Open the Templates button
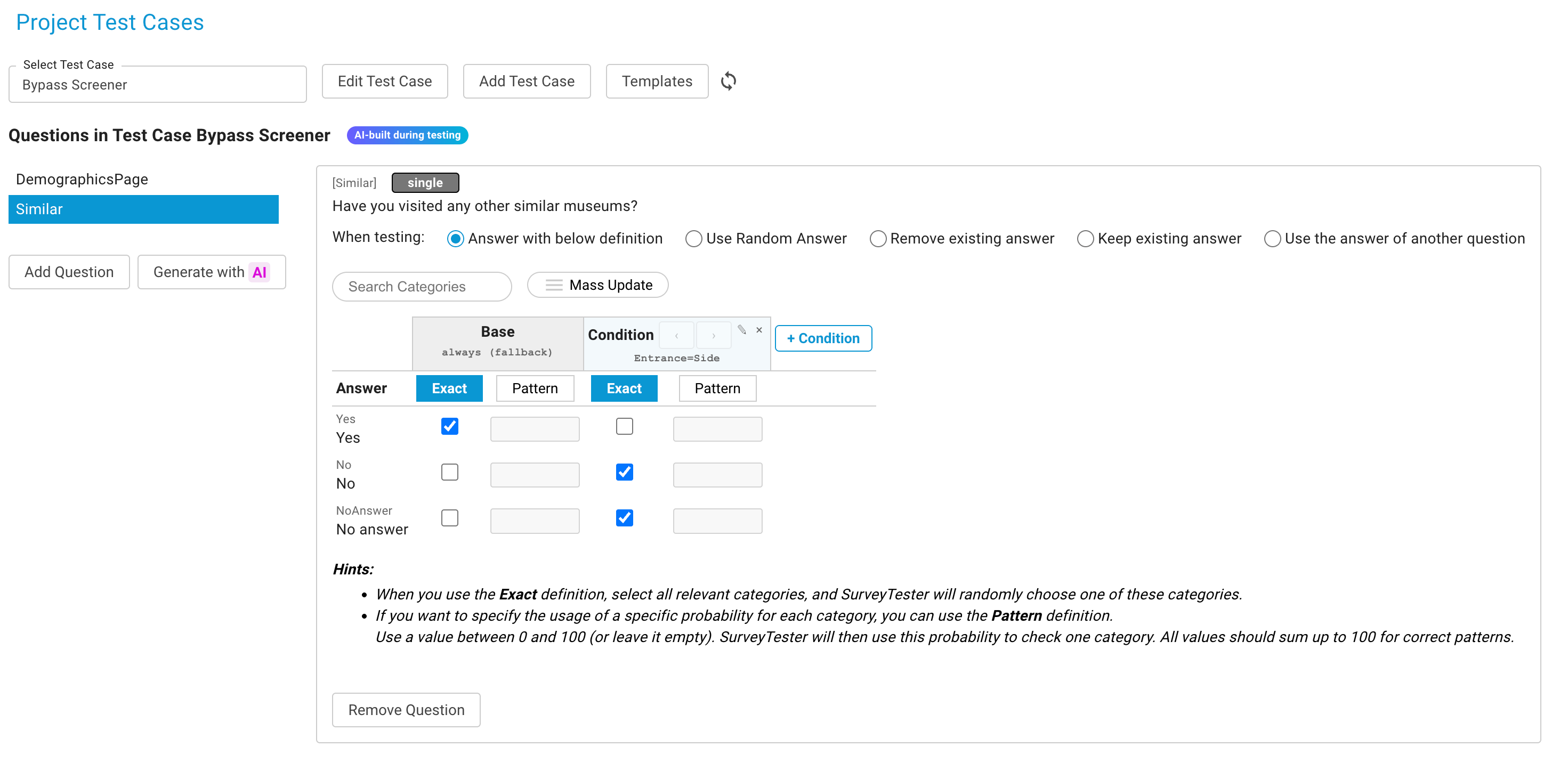 pyautogui.click(x=657, y=81)
